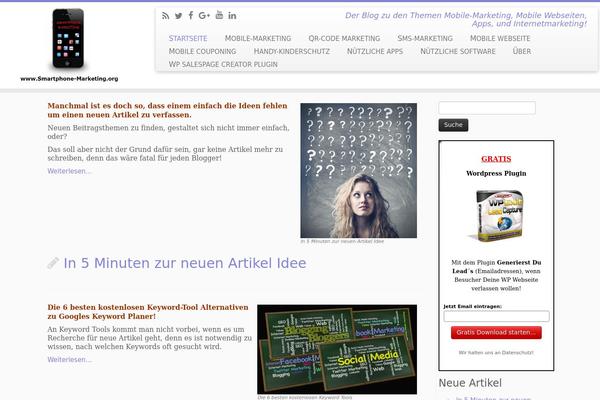Open the Mobile-Marketing menu item
The width and height of the screenshot is (600, 400).
coord(258,38)
